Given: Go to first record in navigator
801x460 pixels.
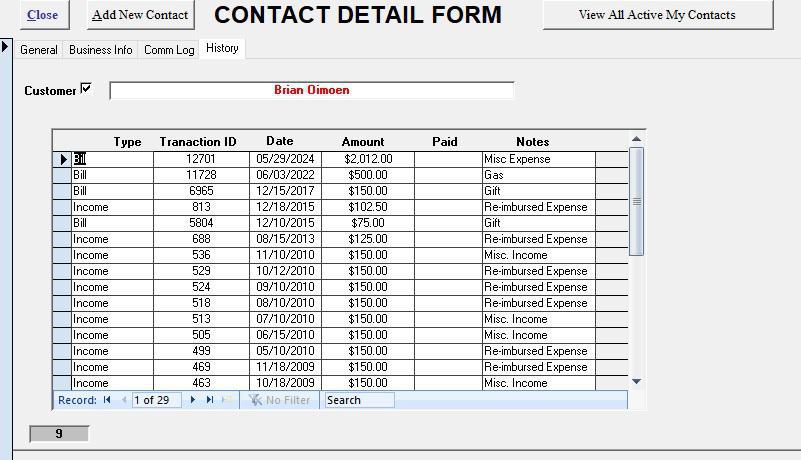Looking at the screenshot, I should click(107, 400).
